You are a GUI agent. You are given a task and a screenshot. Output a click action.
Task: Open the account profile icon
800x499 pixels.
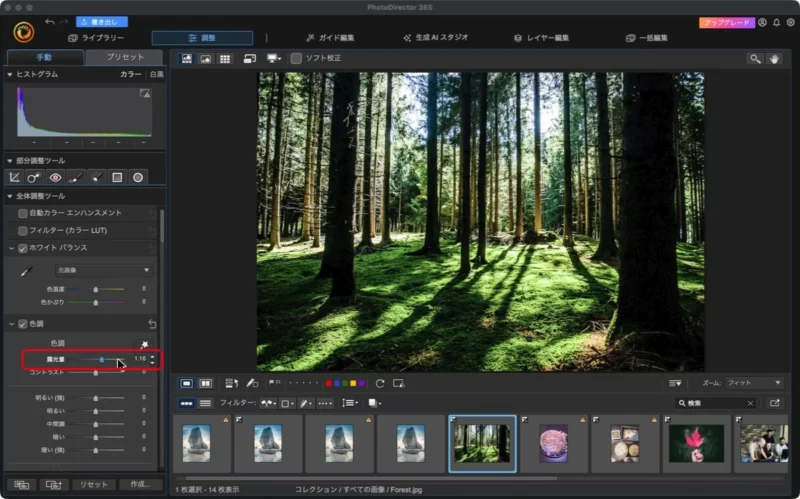(x=762, y=22)
